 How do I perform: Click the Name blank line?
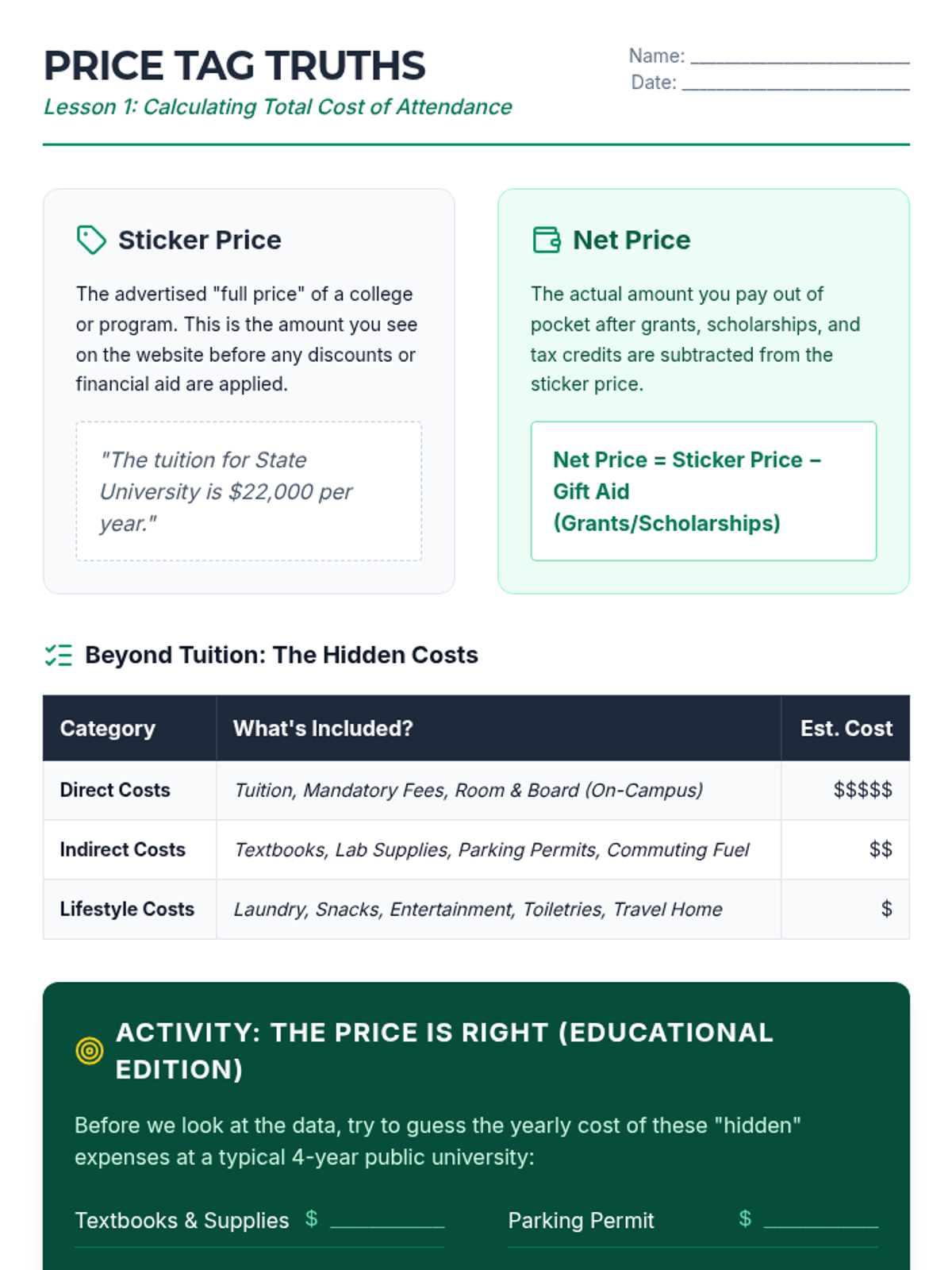click(x=800, y=57)
